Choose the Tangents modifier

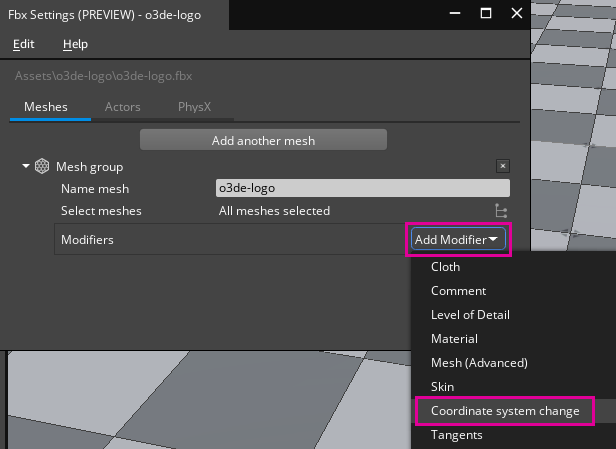[x=457, y=435]
